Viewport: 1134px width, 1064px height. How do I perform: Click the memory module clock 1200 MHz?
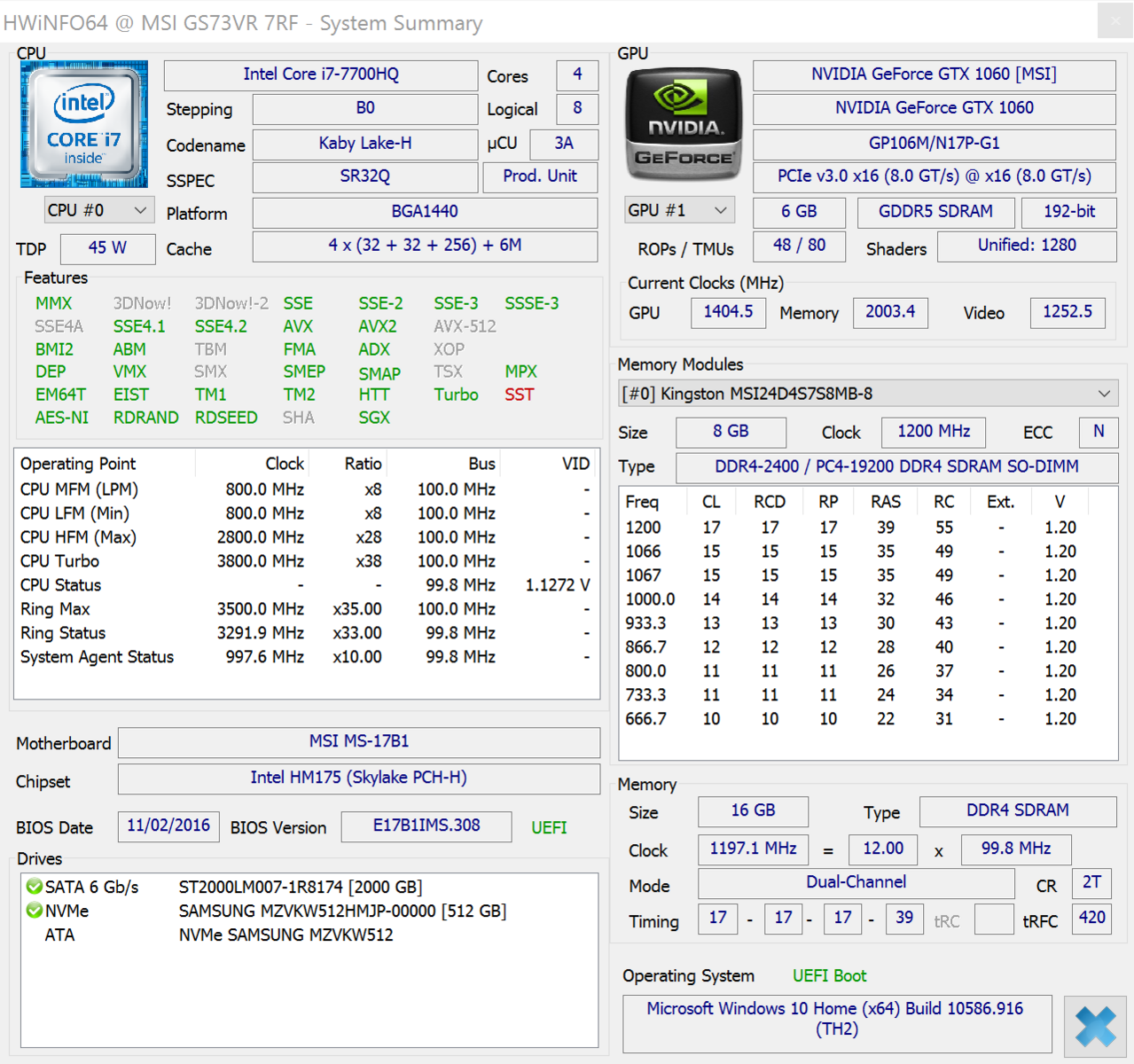pos(934,432)
